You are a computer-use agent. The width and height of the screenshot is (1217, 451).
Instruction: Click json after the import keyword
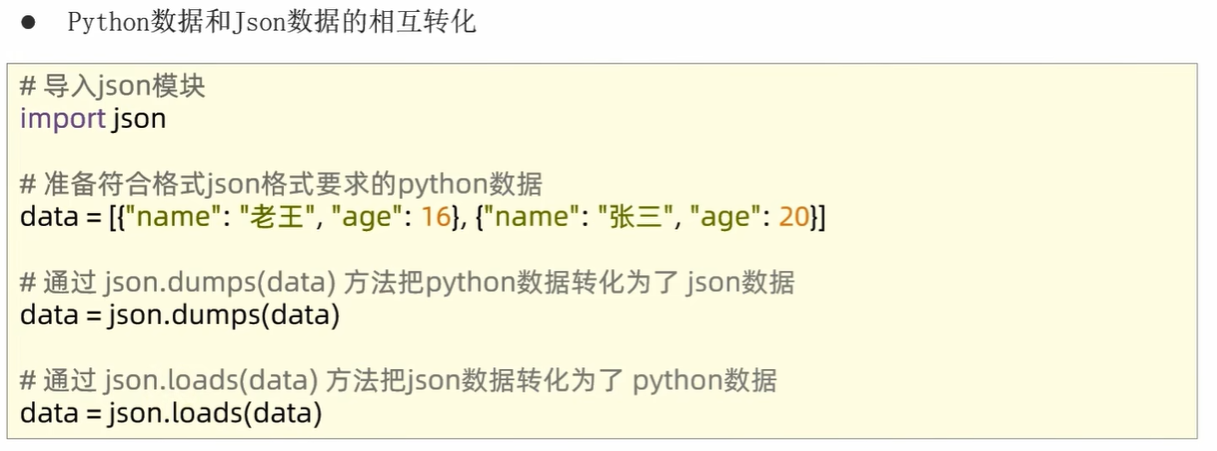140,119
